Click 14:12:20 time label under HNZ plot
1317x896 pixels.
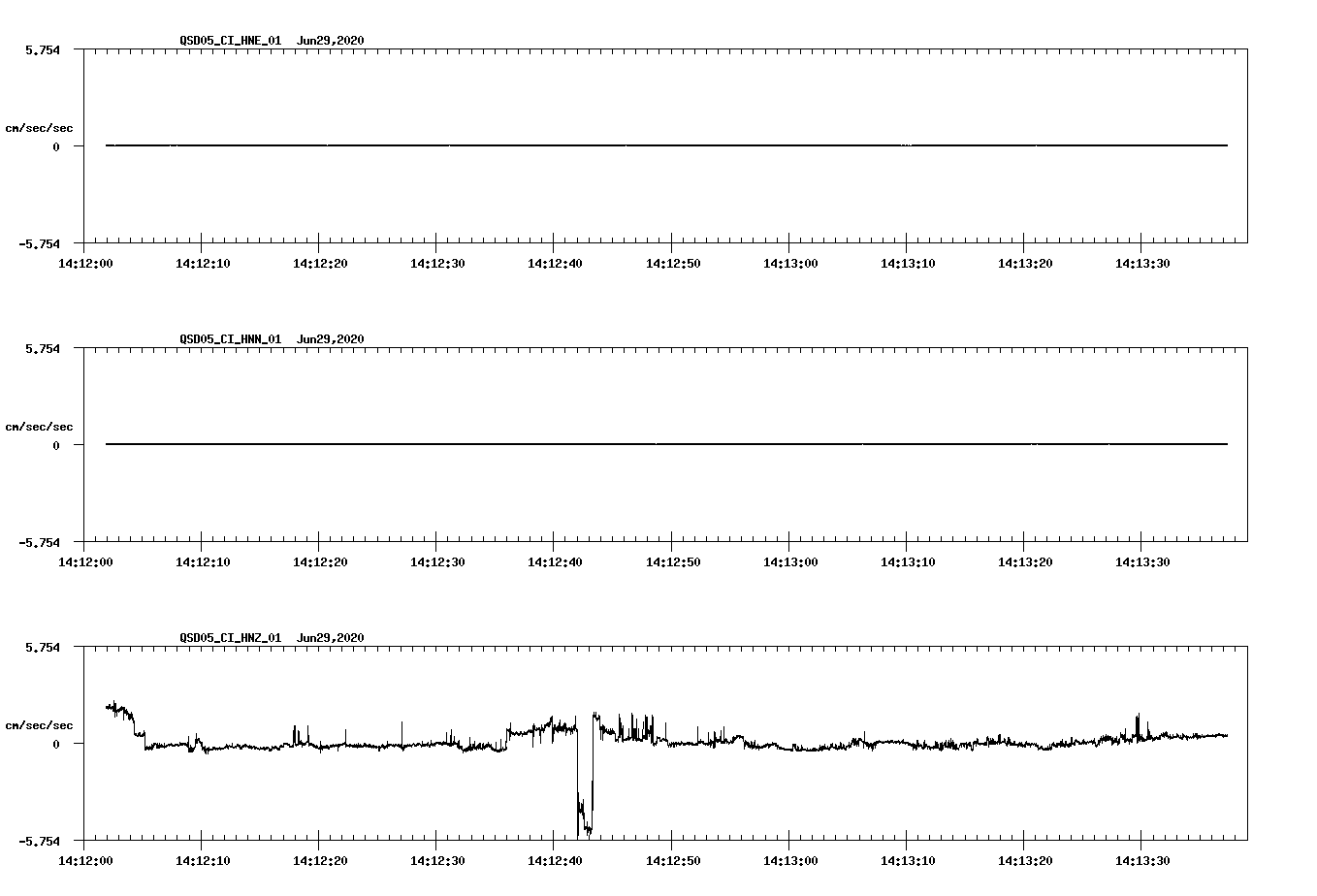[x=319, y=860]
